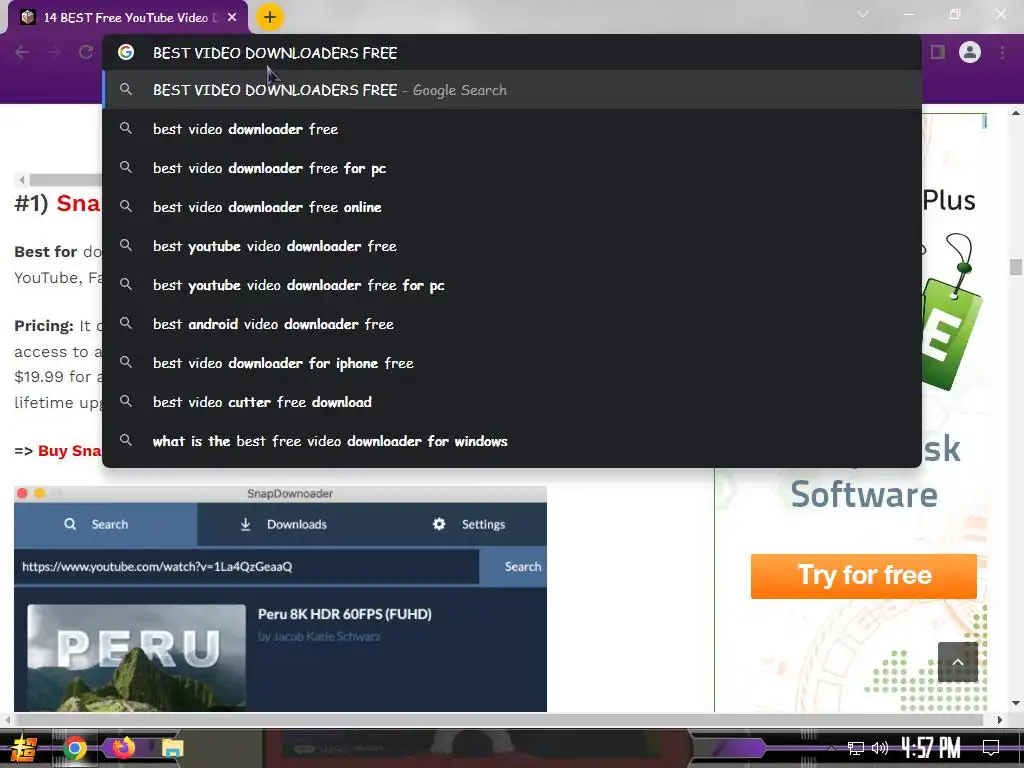1024x768 pixels.
Task: Click the page scroll-up arrow
Action: [x=1016, y=114]
